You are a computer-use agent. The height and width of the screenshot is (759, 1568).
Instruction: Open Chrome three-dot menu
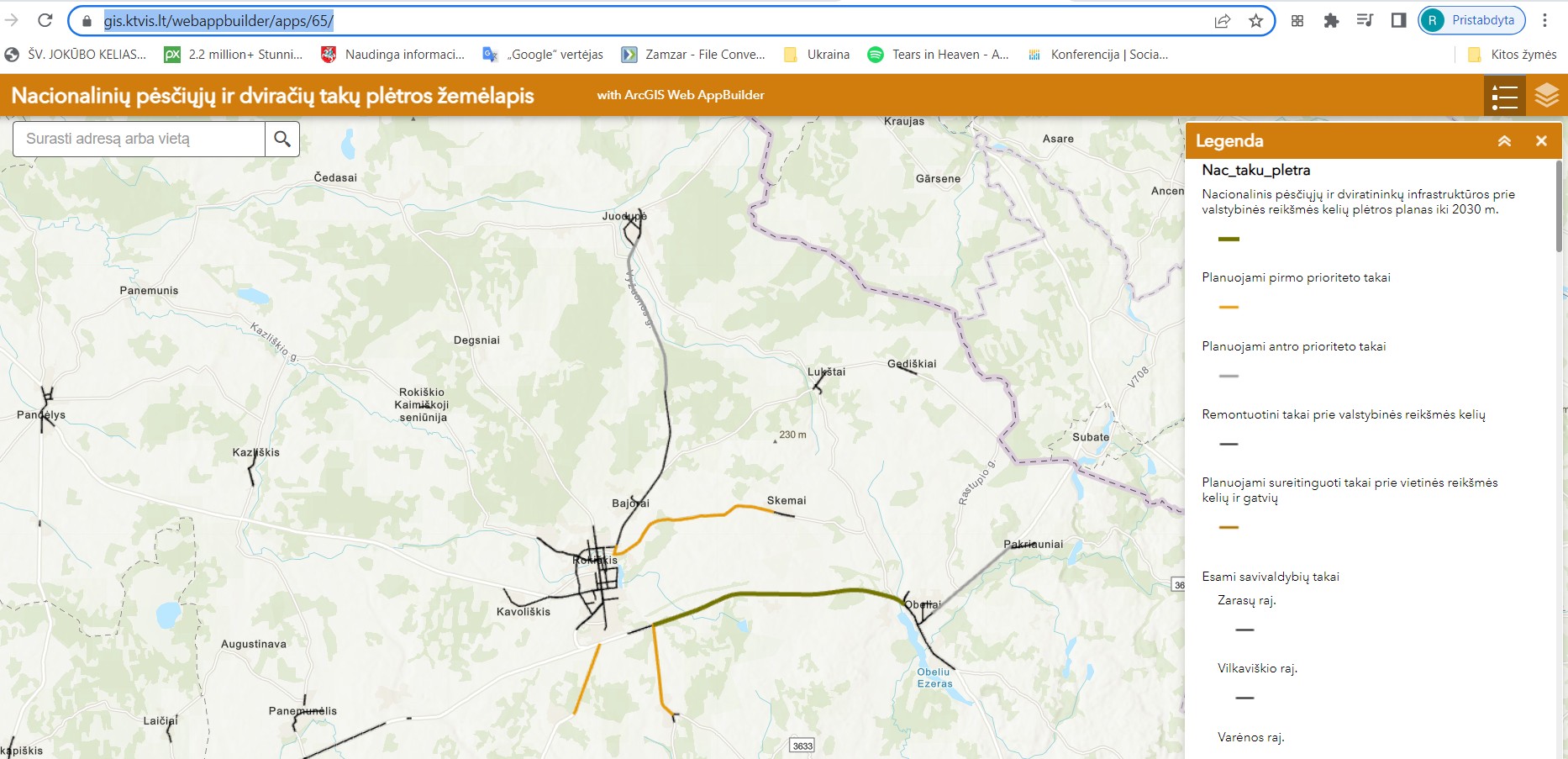1544,20
